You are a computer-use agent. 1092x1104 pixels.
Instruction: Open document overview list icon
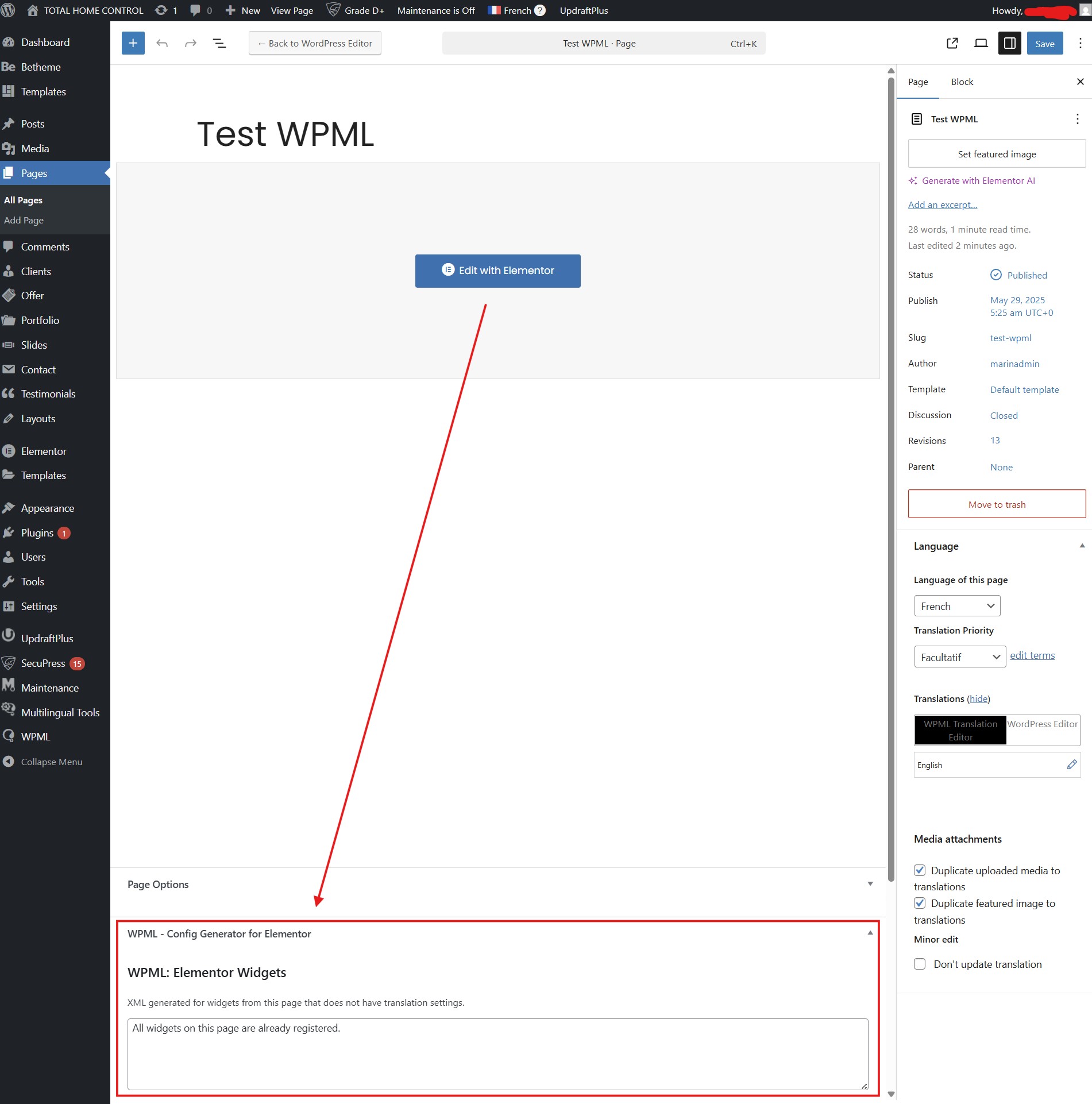click(x=219, y=43)
